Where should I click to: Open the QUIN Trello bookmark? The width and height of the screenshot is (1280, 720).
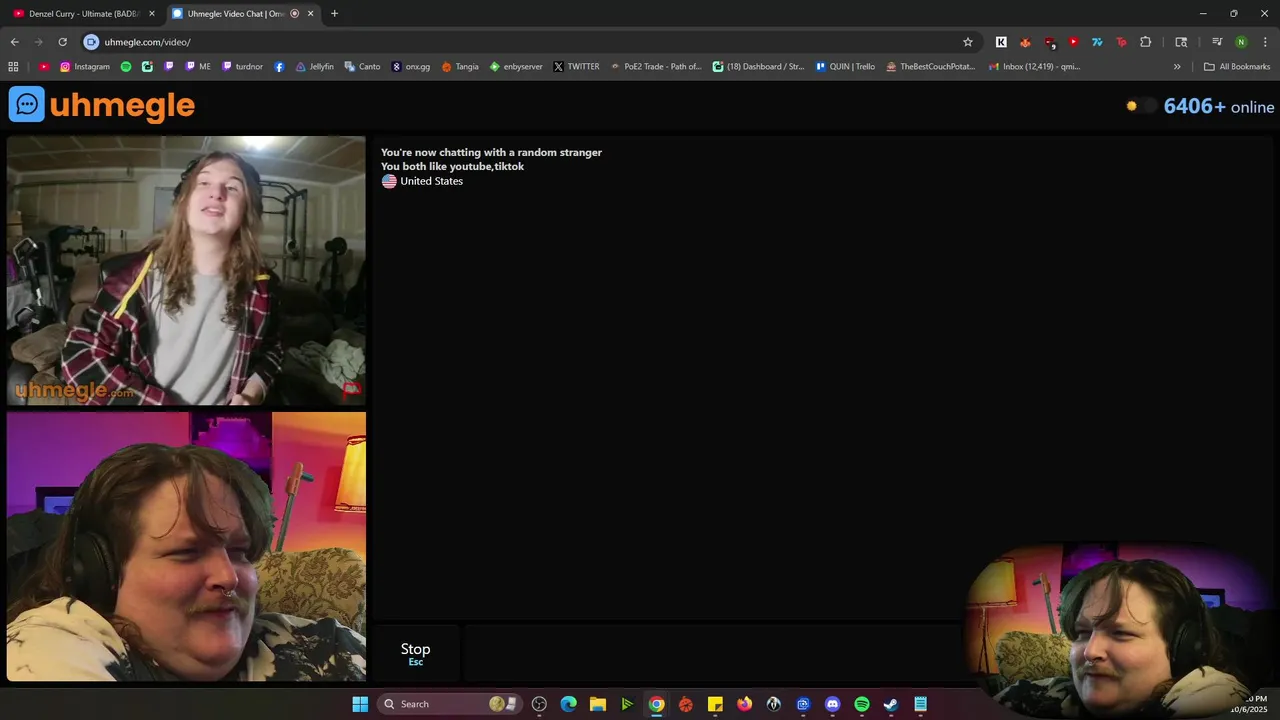click(x=845, y=67)
